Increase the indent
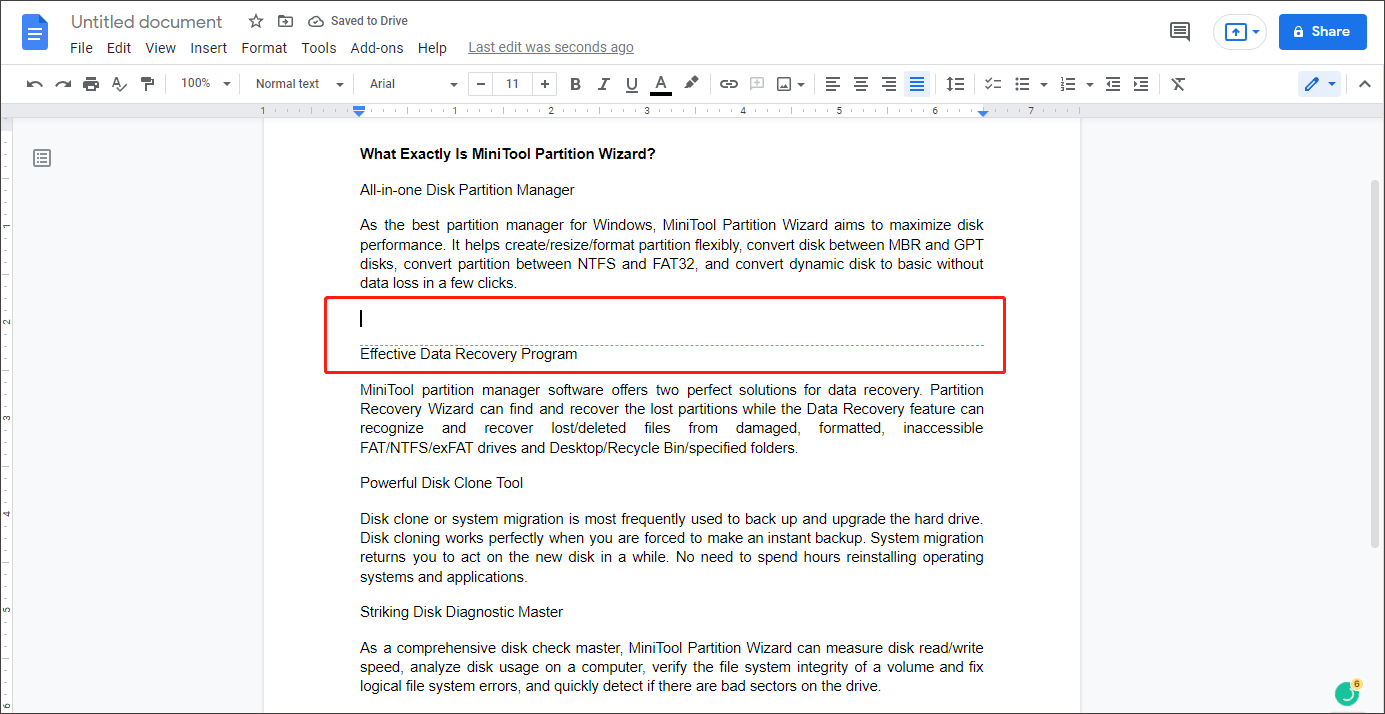 coord(1141,84)
